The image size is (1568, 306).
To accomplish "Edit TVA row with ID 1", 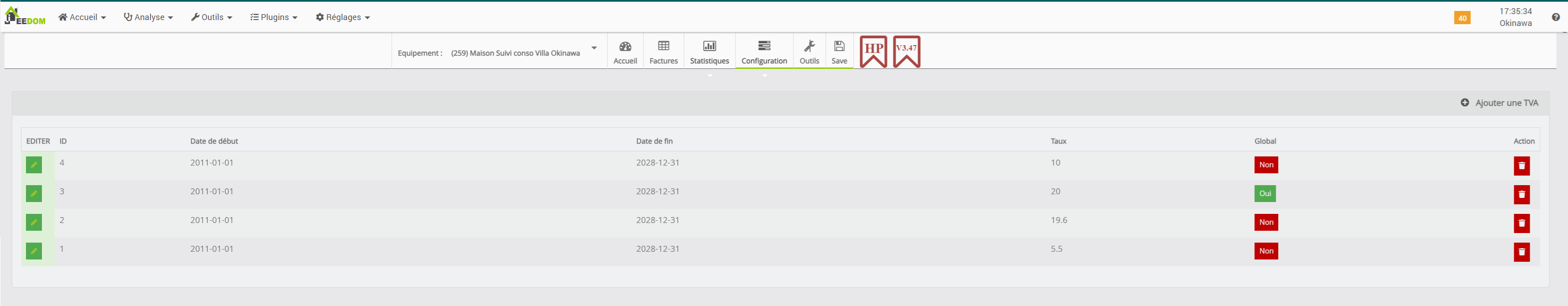I will [34, 251].
